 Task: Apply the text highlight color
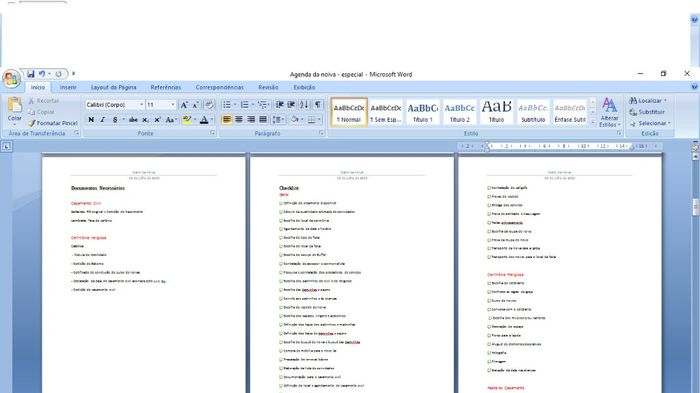point(187,120)
